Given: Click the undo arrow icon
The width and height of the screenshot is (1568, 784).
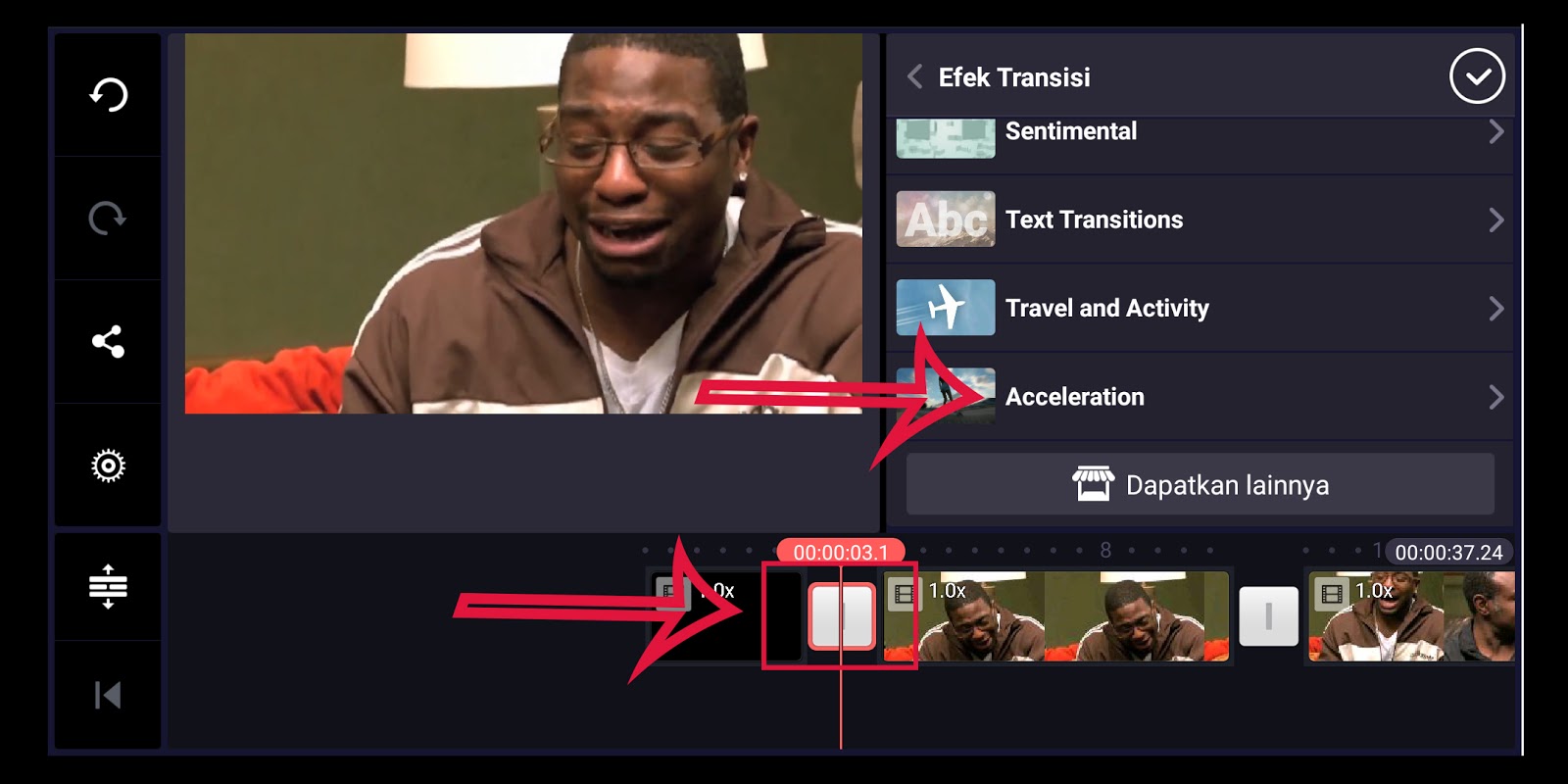Looking at the screenshot, I should pos(108,95).
